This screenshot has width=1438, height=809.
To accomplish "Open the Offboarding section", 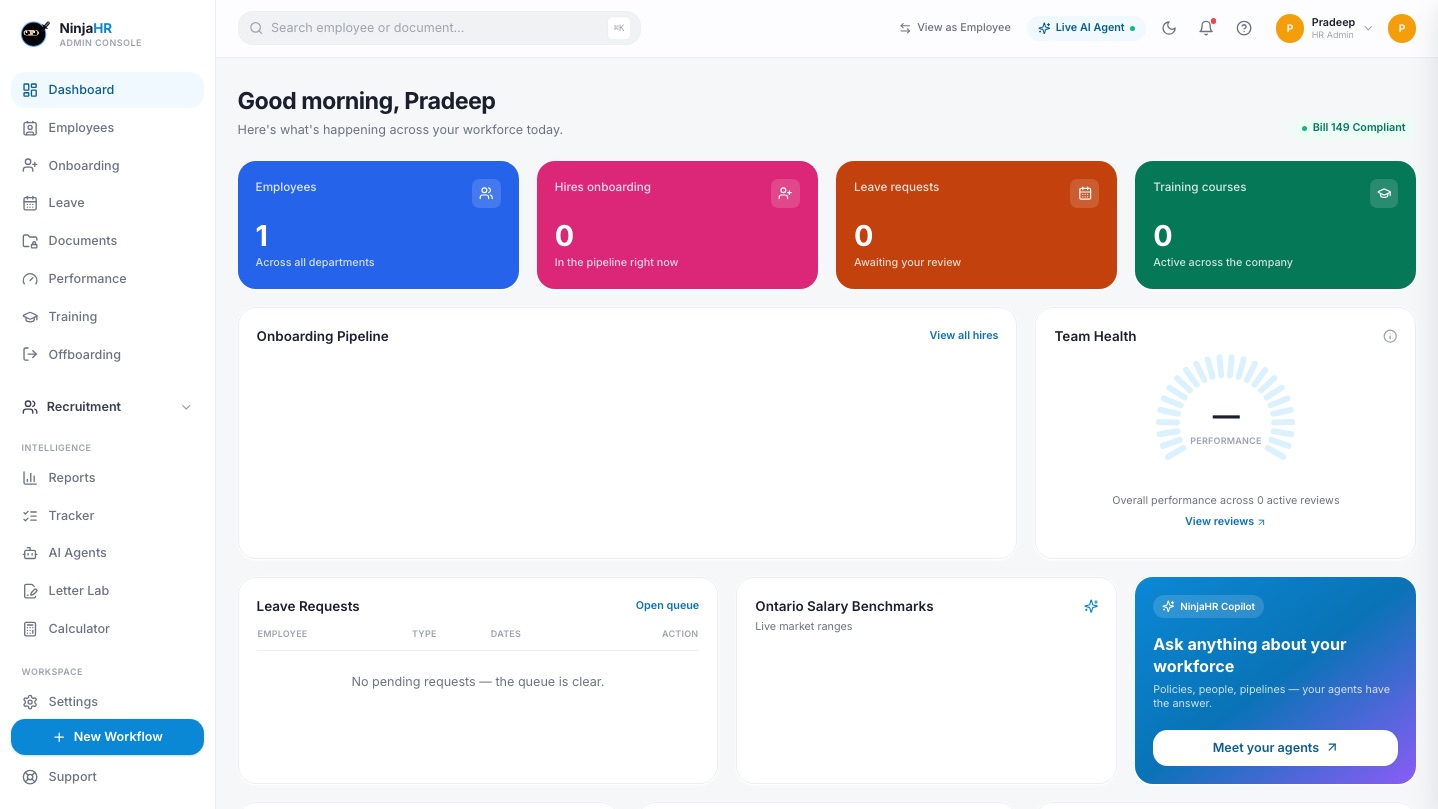I will [107, 355].
